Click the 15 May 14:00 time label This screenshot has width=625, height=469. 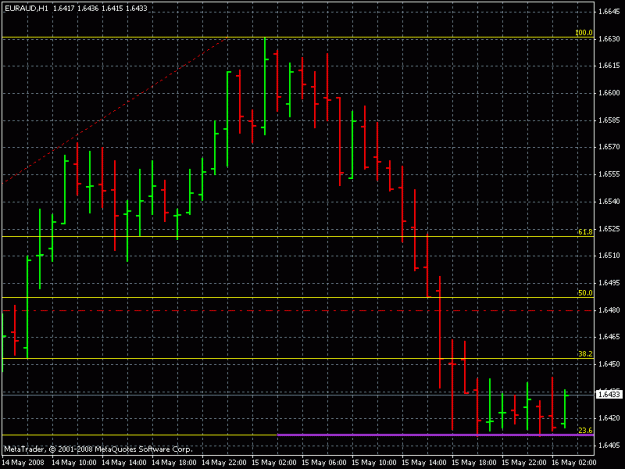[x=424, y=463]
